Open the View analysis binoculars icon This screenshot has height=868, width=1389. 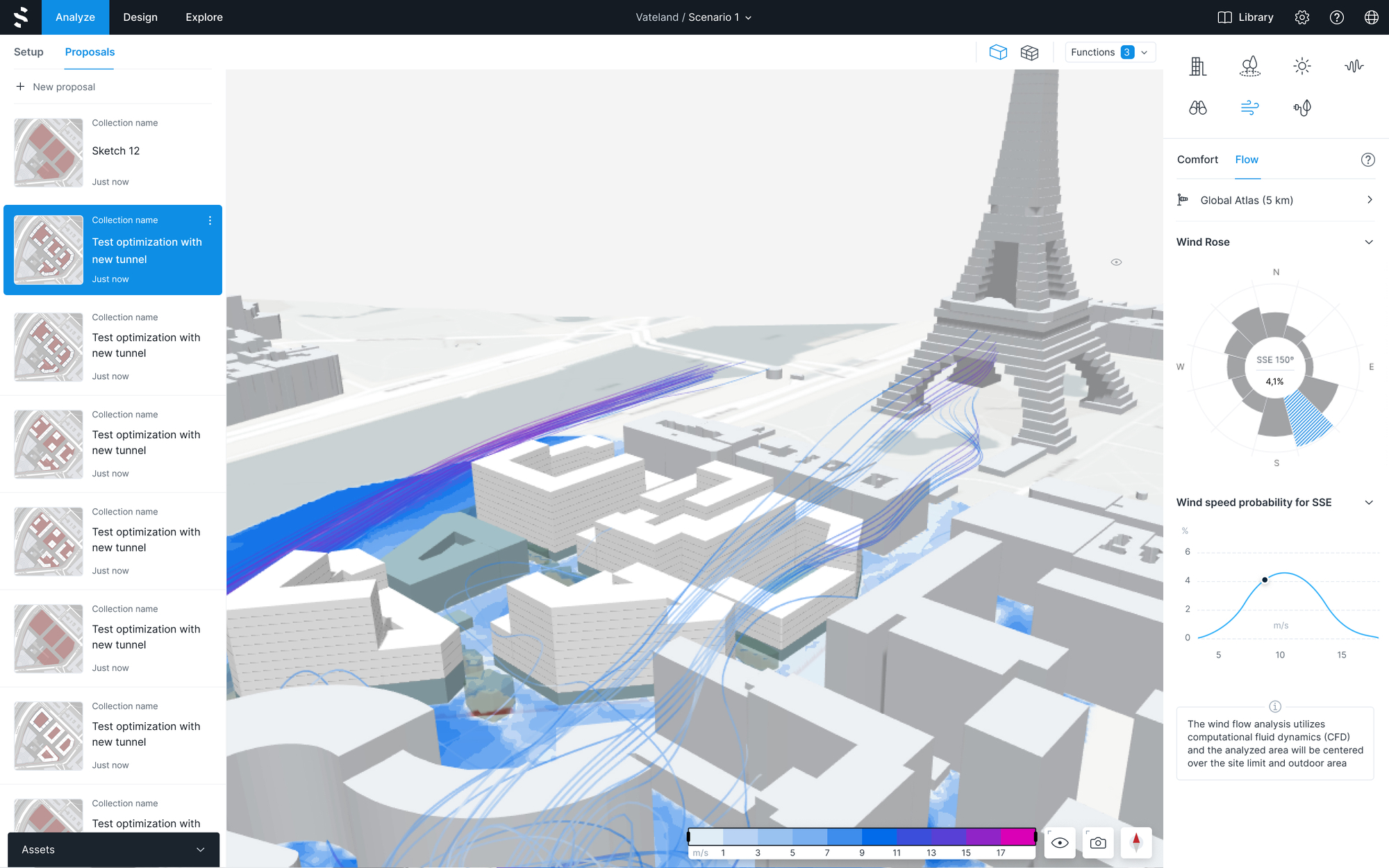pyautogui.click(x=1198, y=108)
